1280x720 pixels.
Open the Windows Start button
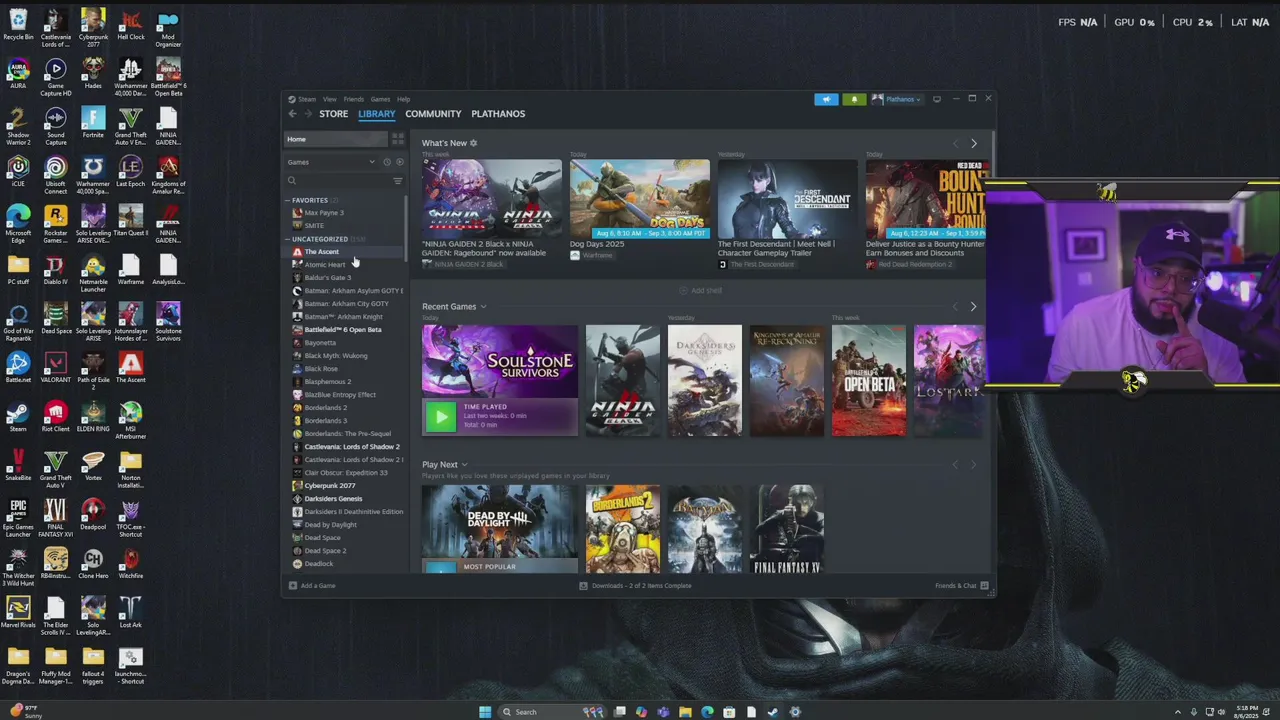(485, 712)
